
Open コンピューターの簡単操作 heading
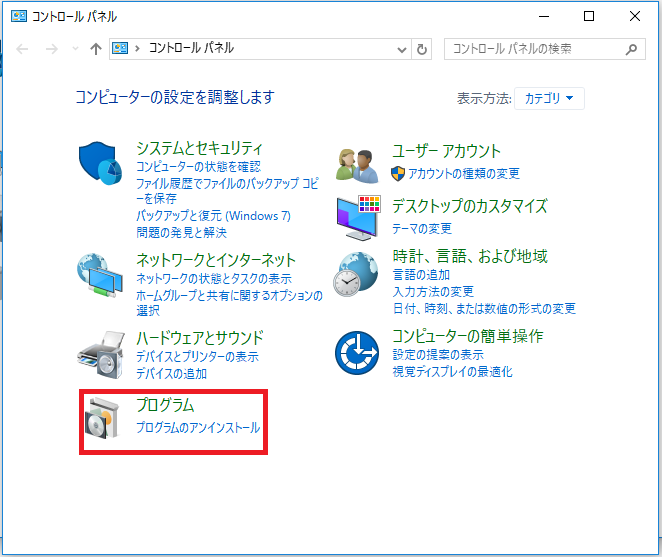point(468,336)
